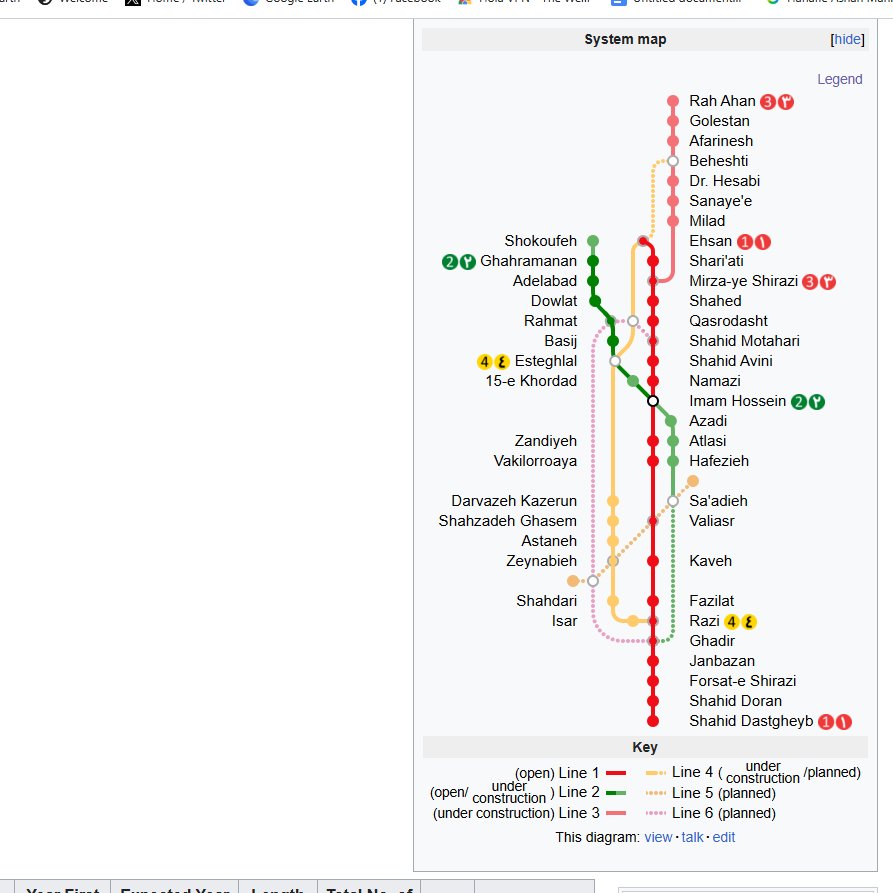Select the Shahdari station name
Viewport: 893px width, 893px height.
546,601
